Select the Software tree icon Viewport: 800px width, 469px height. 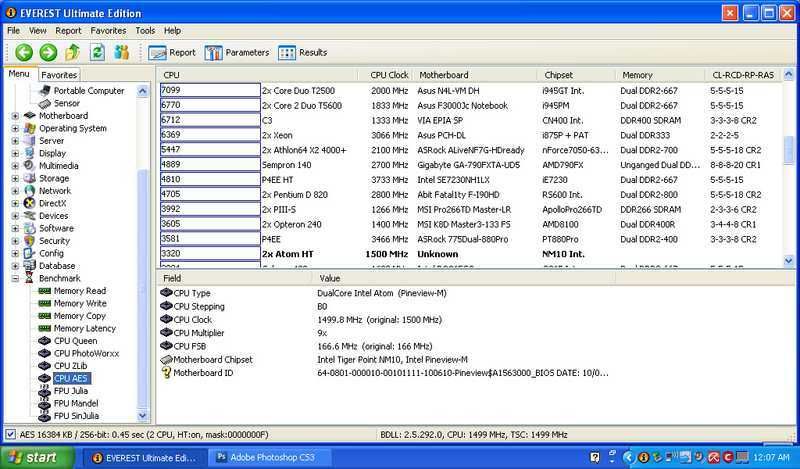coord(30,228)
